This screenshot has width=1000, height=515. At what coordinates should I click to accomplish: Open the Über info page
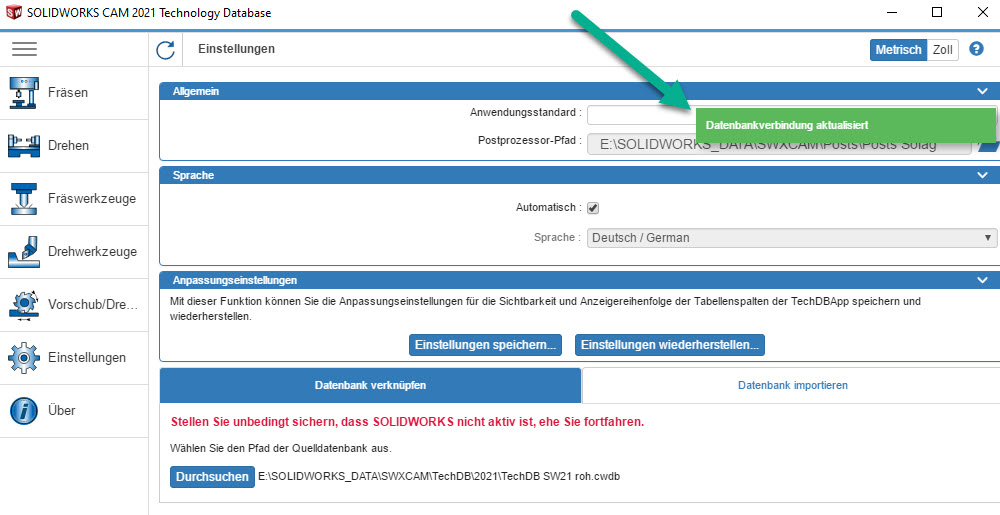tap(61, 411)
